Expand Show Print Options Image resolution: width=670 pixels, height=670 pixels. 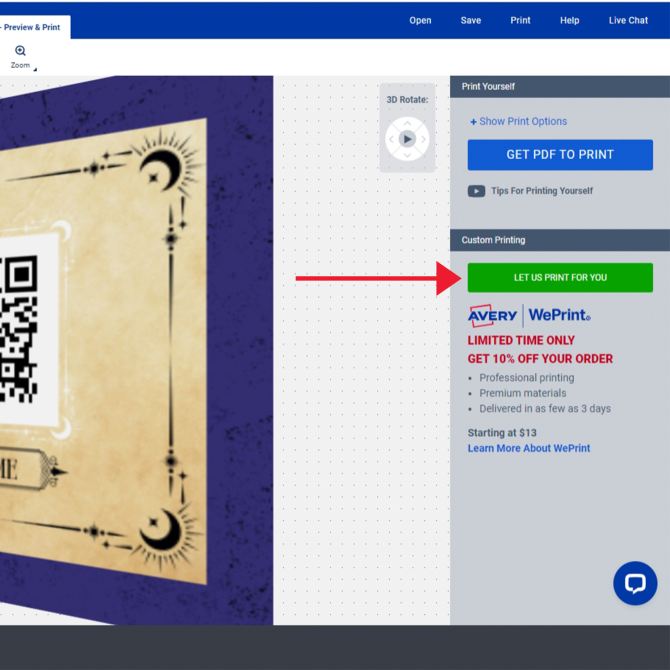click(518, 121)
